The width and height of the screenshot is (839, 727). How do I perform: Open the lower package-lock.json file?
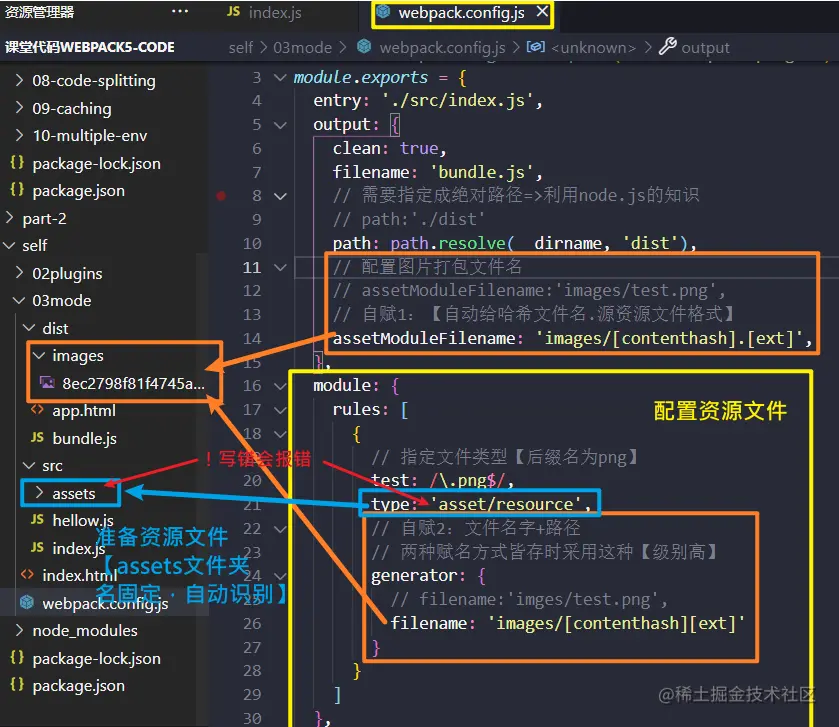tap(96, 659)
